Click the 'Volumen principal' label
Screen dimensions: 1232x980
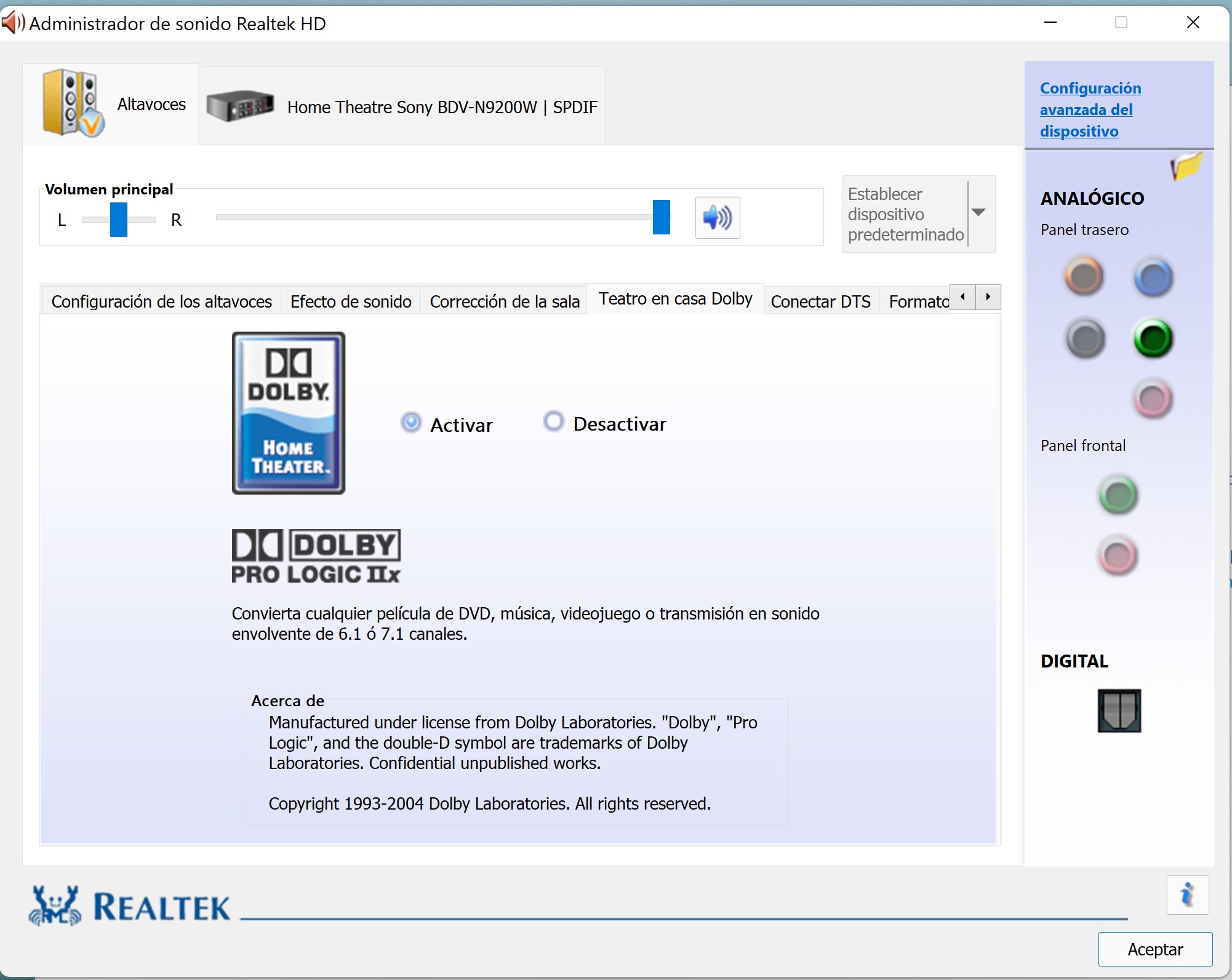click(109, 189)
